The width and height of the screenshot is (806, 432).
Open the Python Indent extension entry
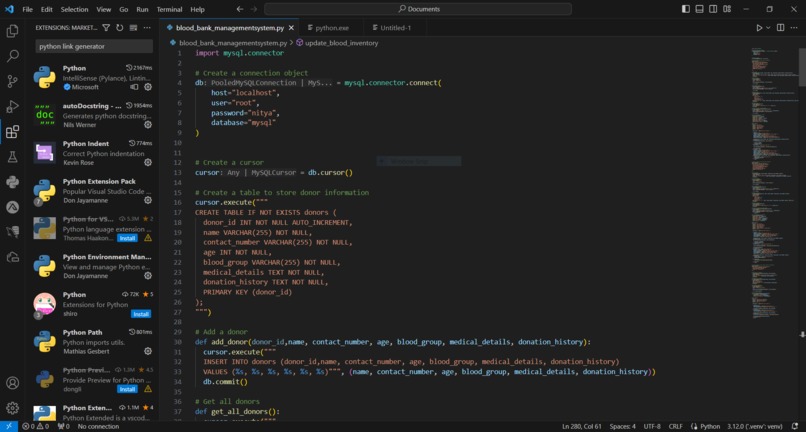(x=94, y=153)
